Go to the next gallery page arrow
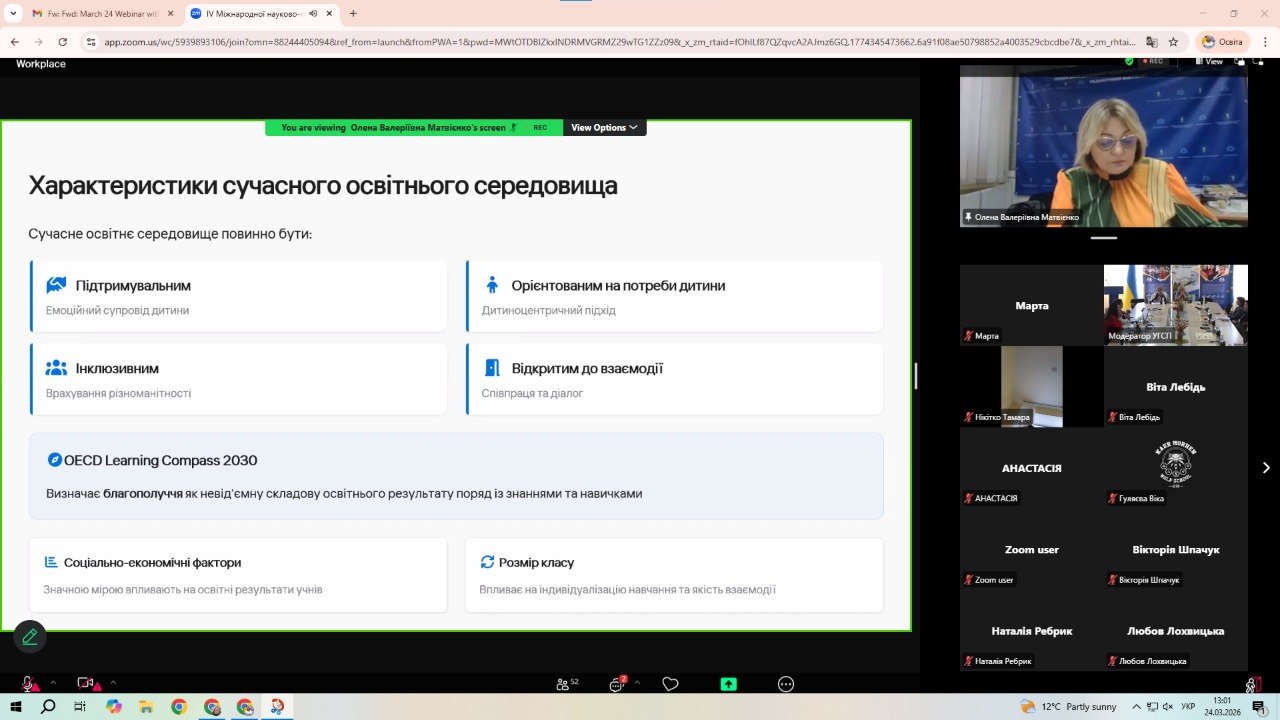The width and height of the screenshot is (1280, 720). pos(1266,466)
